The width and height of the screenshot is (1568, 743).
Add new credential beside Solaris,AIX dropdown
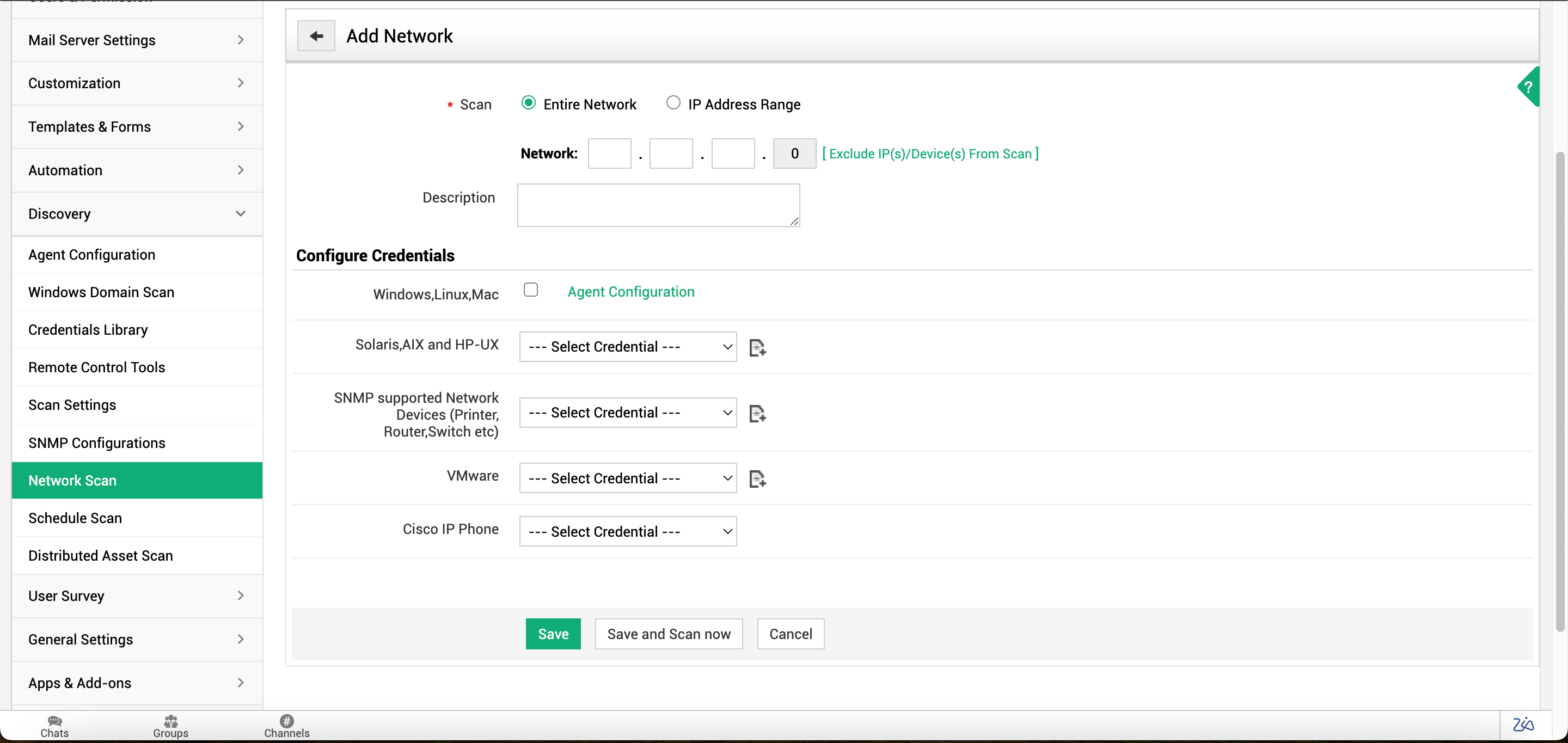click(x=757, y=347)
